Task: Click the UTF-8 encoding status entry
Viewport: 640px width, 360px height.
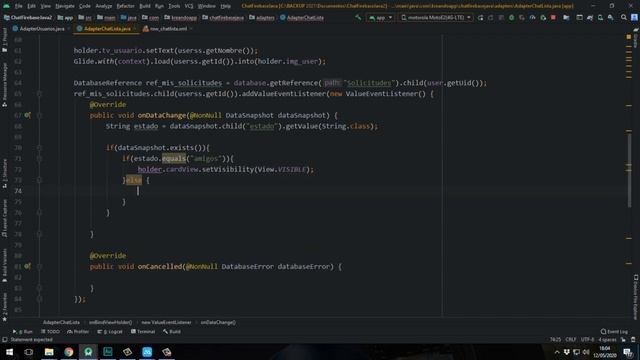Action: tap(587, 340)
